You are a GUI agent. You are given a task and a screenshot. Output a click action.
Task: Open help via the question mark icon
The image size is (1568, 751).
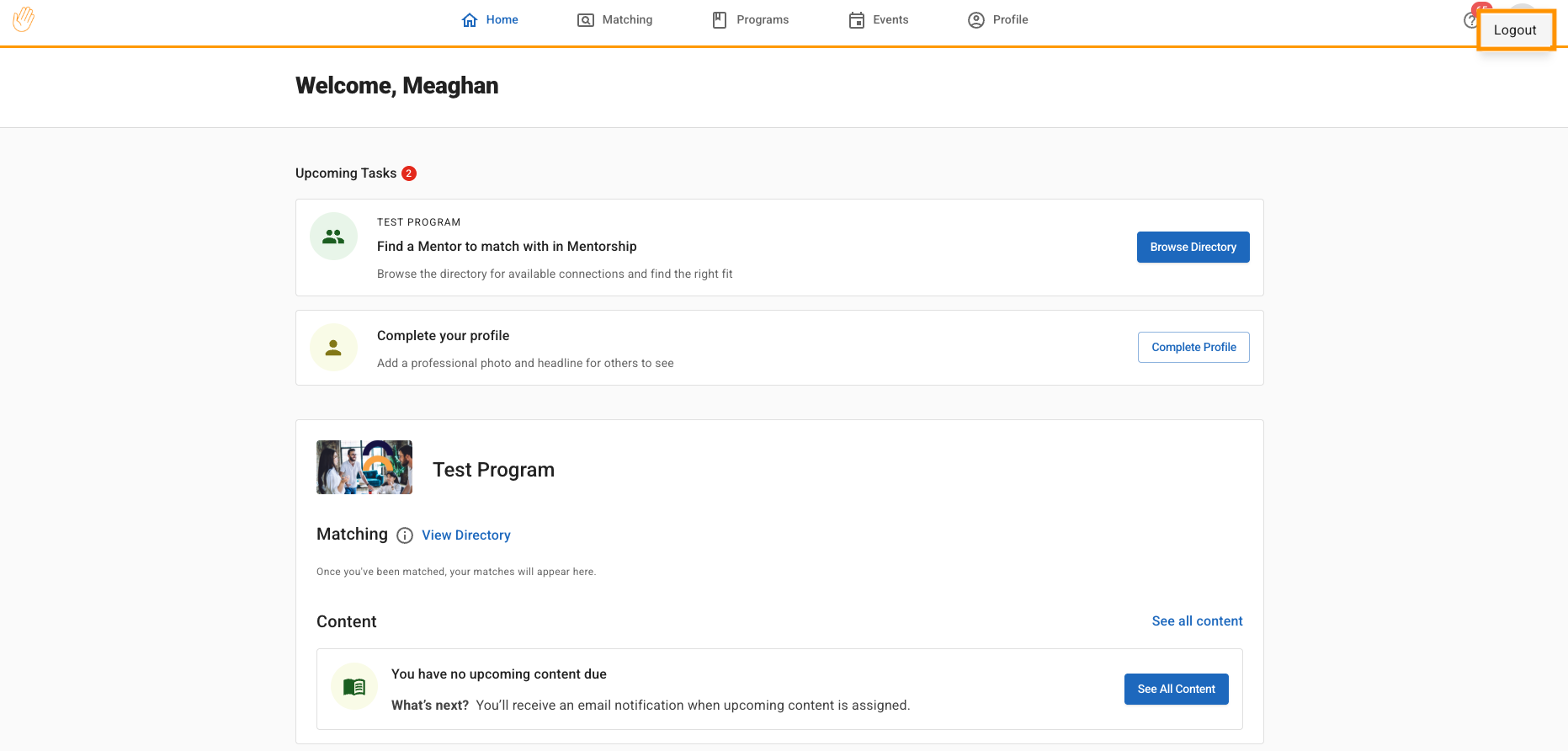pos(1470,20)
